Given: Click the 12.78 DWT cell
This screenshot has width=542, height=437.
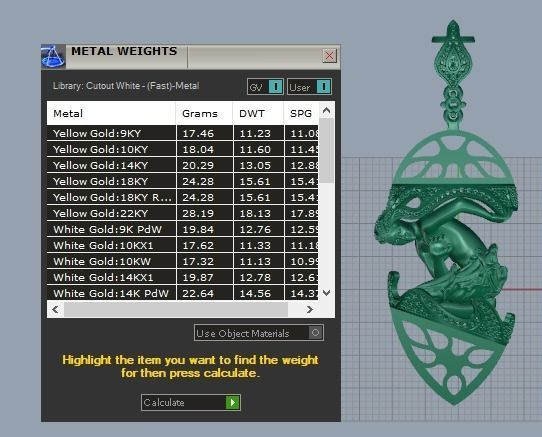Looking at the screenshot, I should (259, 277).
